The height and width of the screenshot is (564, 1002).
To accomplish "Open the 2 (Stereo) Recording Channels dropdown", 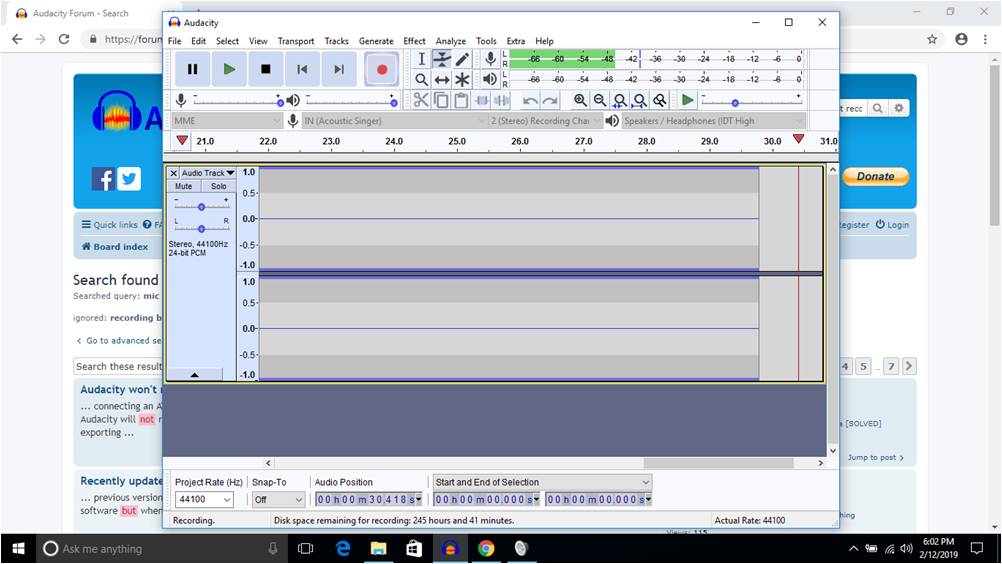I will tap(545, 121).
